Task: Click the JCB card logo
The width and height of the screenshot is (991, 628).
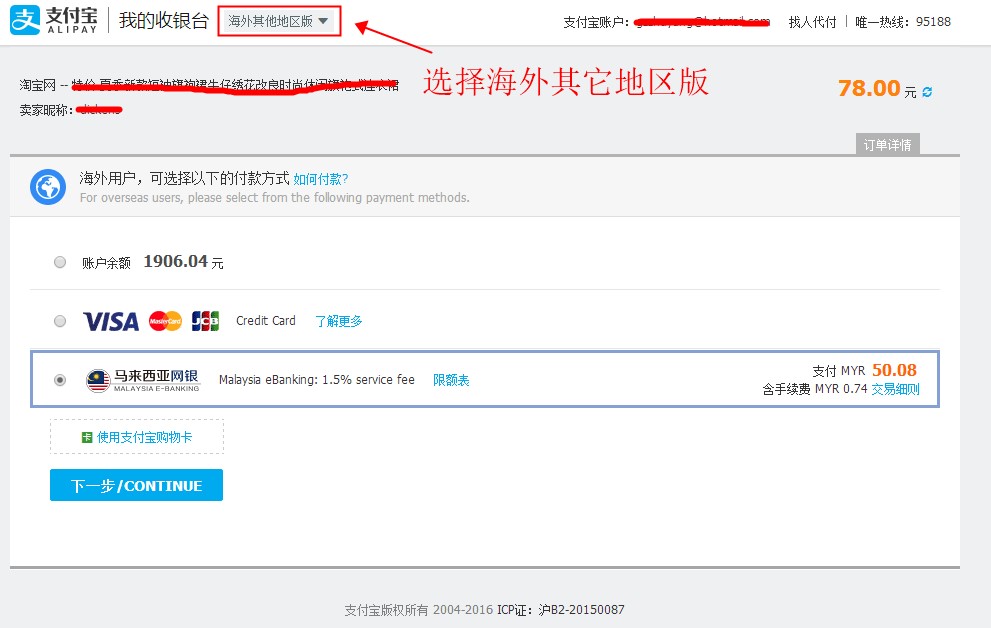Action: point(205,321)
